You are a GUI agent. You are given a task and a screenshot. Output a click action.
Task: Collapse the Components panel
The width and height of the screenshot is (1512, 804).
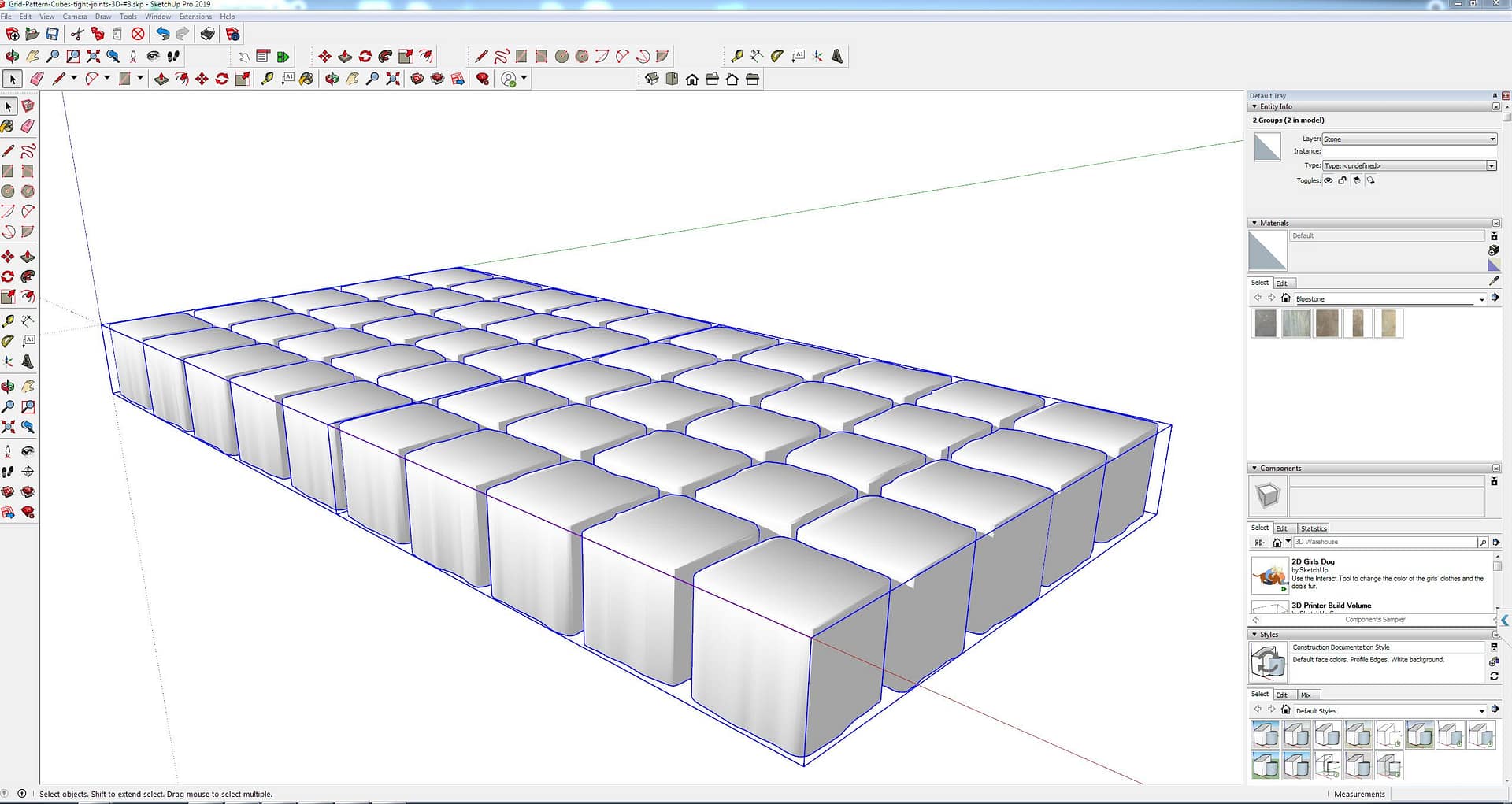coord(1254,468)
